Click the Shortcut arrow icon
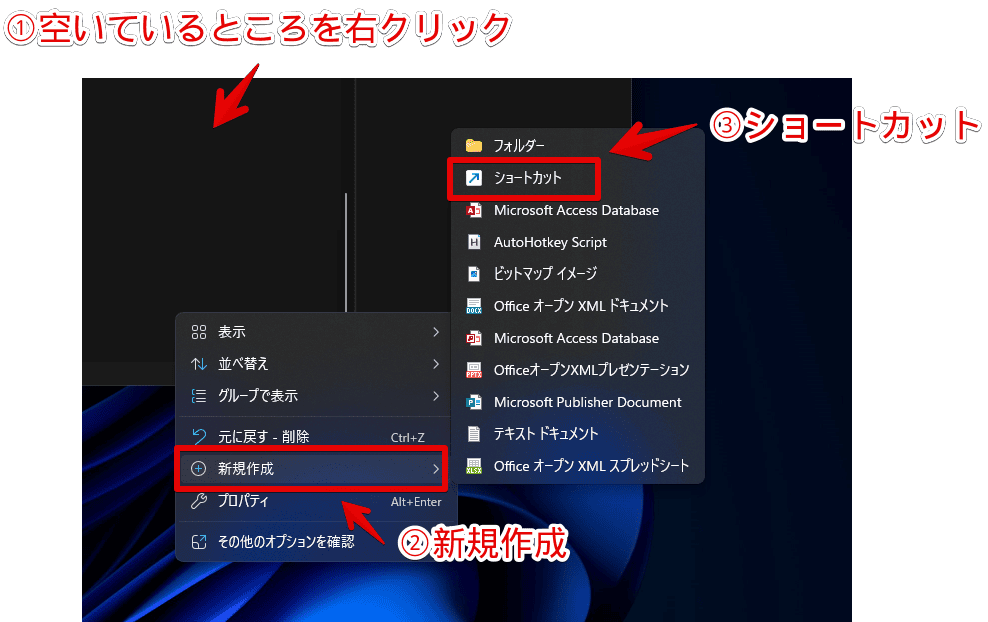Screen dimensions: 988x622 tap(474, 178)
